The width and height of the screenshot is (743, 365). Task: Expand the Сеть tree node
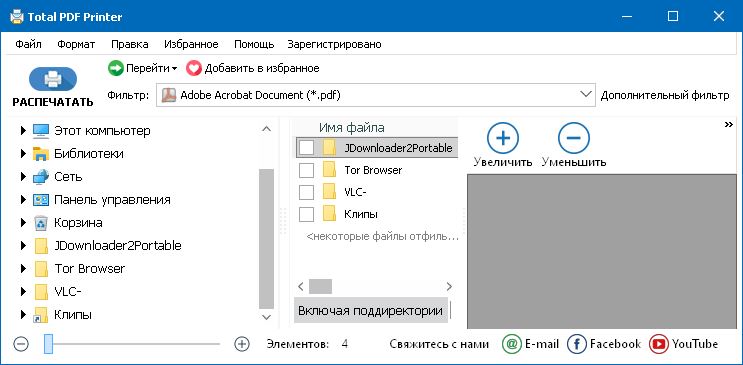(x=23, y=177)
